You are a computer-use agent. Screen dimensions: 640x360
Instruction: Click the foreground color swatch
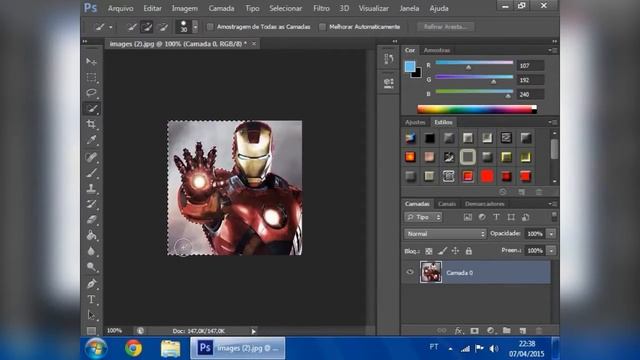410,66
